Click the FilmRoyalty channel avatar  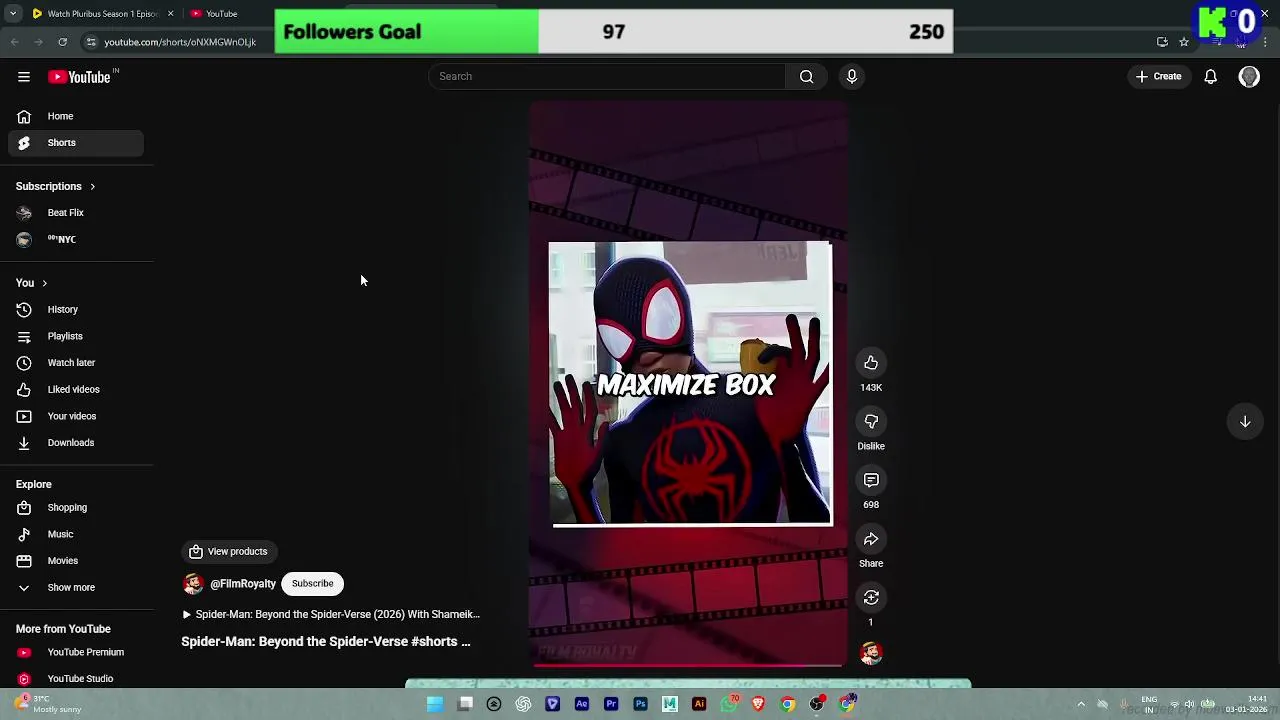(x=193, y=584)
